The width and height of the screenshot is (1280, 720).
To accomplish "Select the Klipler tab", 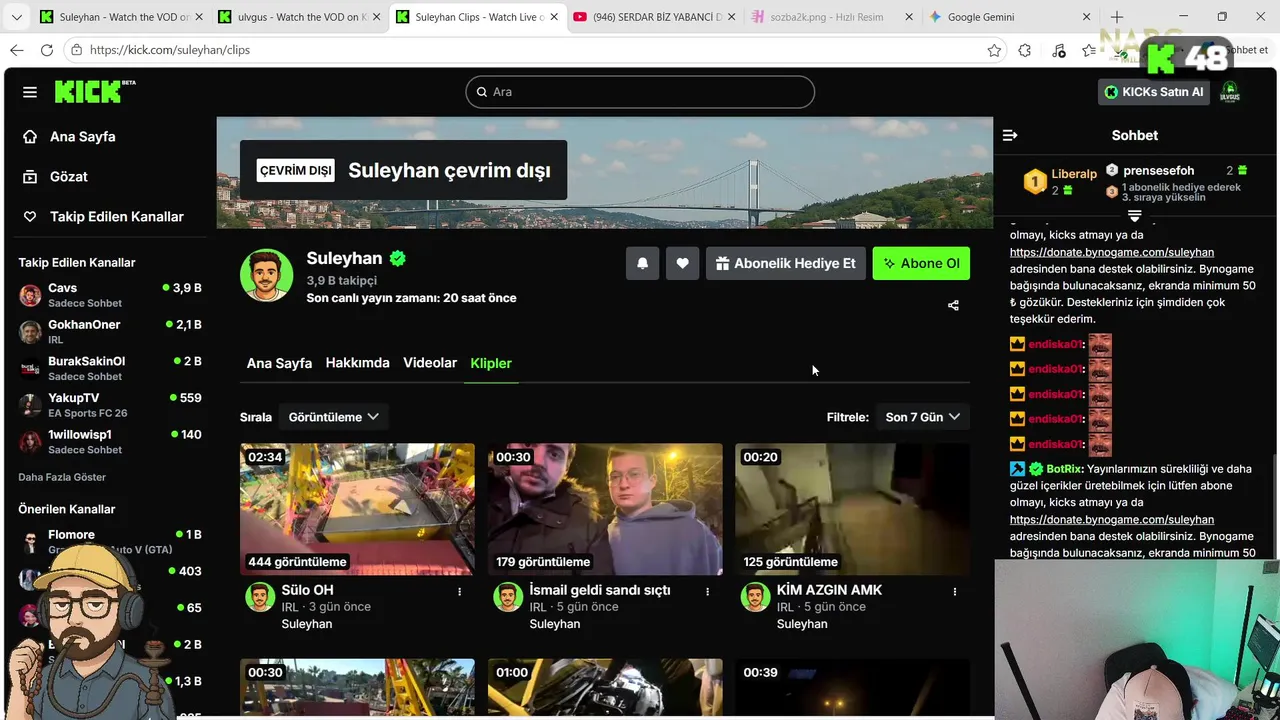I will point(491,363).
